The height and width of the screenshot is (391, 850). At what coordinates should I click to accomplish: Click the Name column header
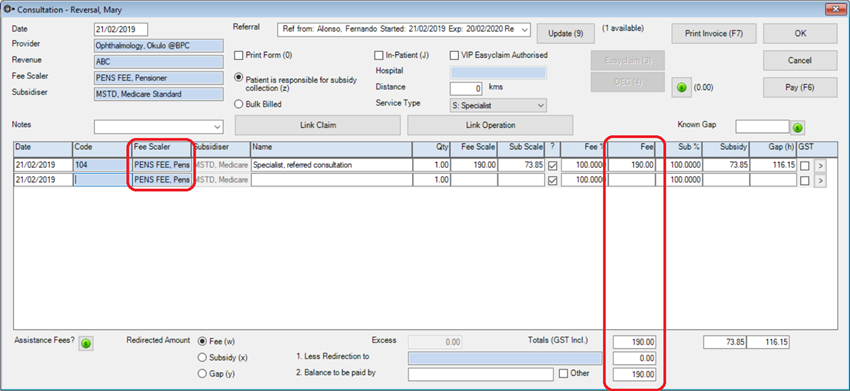[331, 148]
